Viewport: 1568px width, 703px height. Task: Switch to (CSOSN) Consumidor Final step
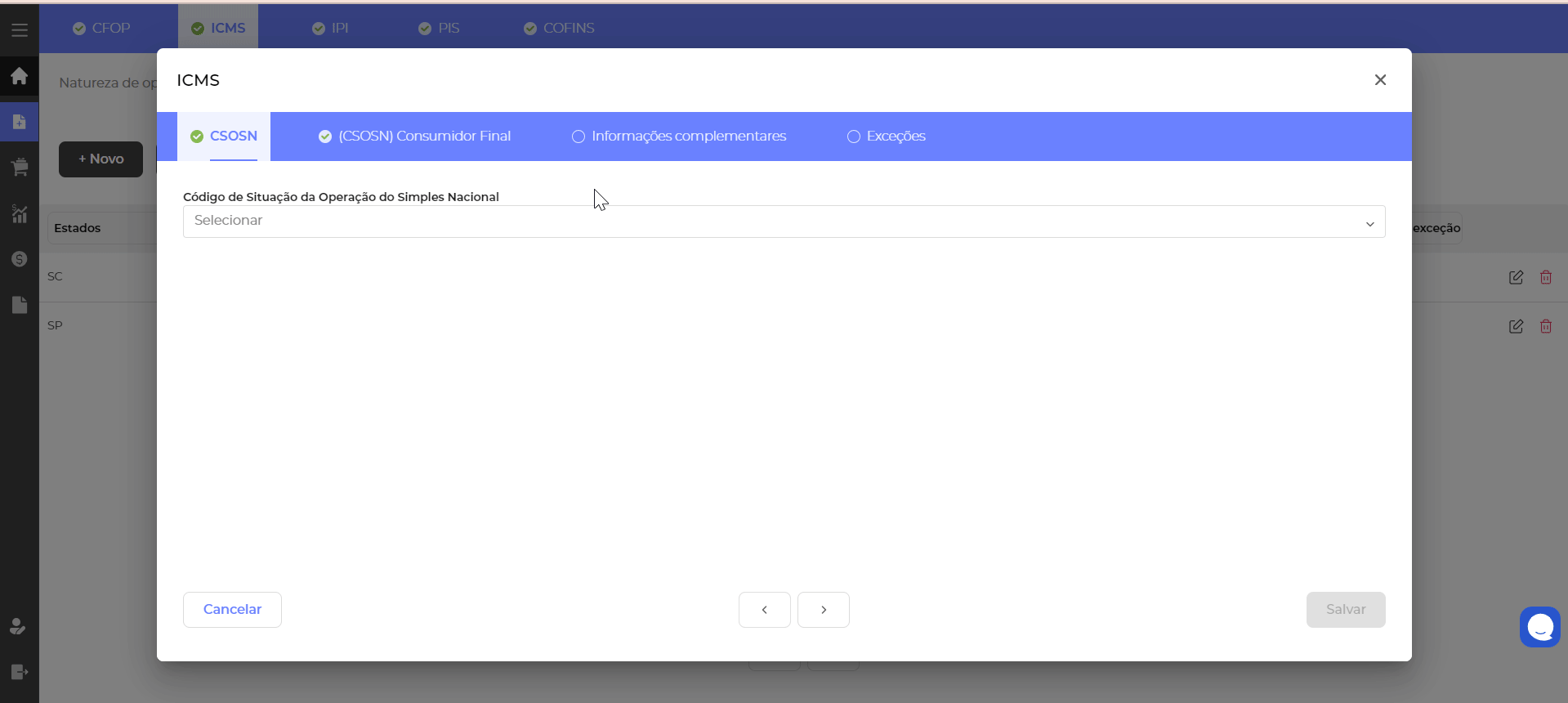click(415, 137)
